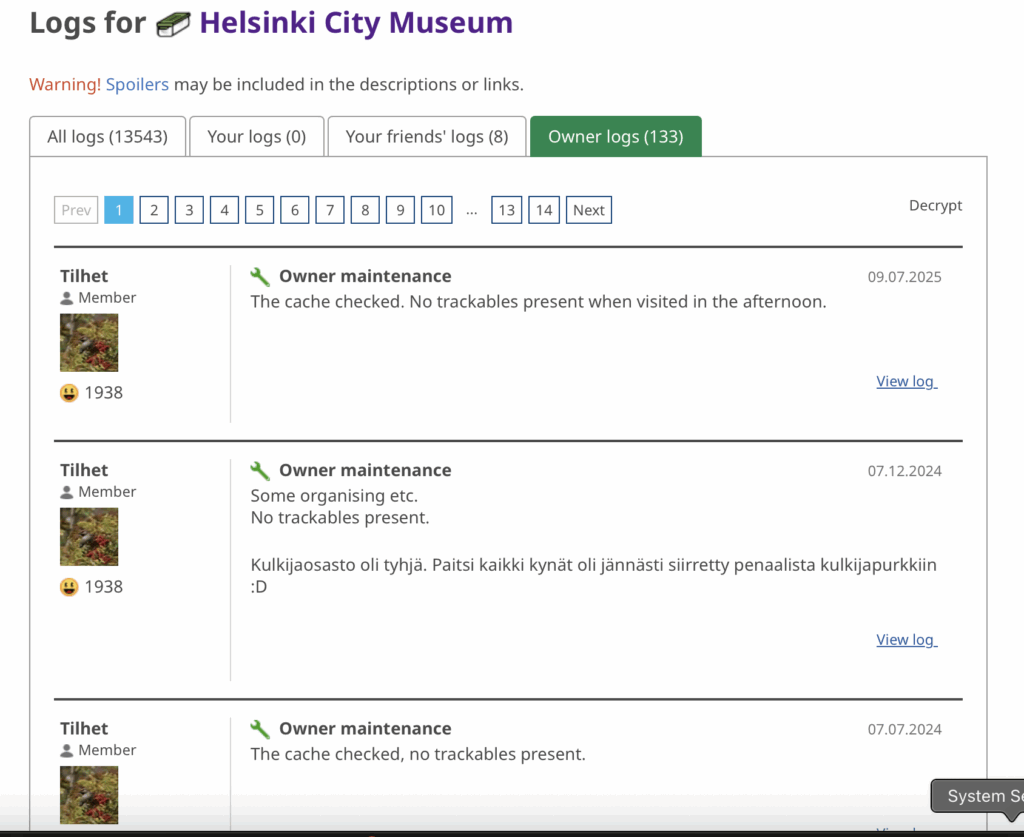The height and width of the screenshot is (837, 1024).
Task: Open Tilhet's profile from the 07.07.2024 log
Action: pyautogui.click(x=84, y=729)
